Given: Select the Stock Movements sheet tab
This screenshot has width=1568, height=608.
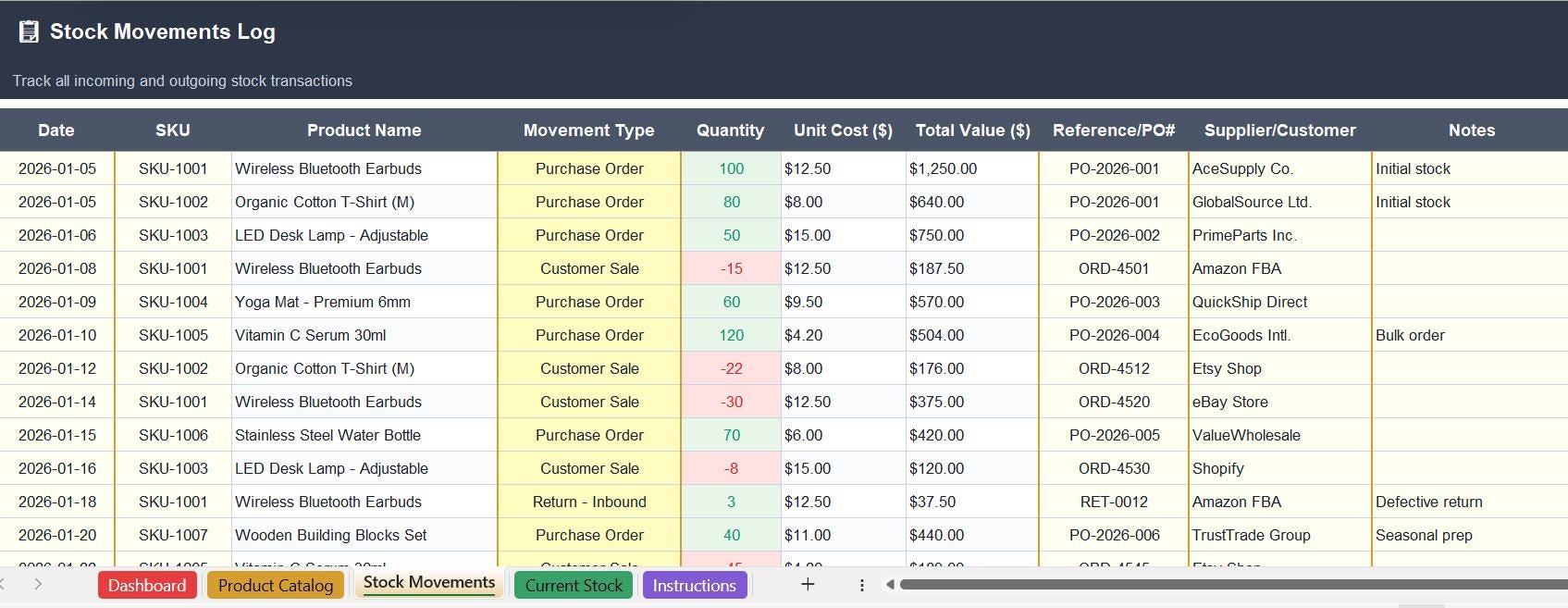Looking at the screenshot, I should pos(429,583).
